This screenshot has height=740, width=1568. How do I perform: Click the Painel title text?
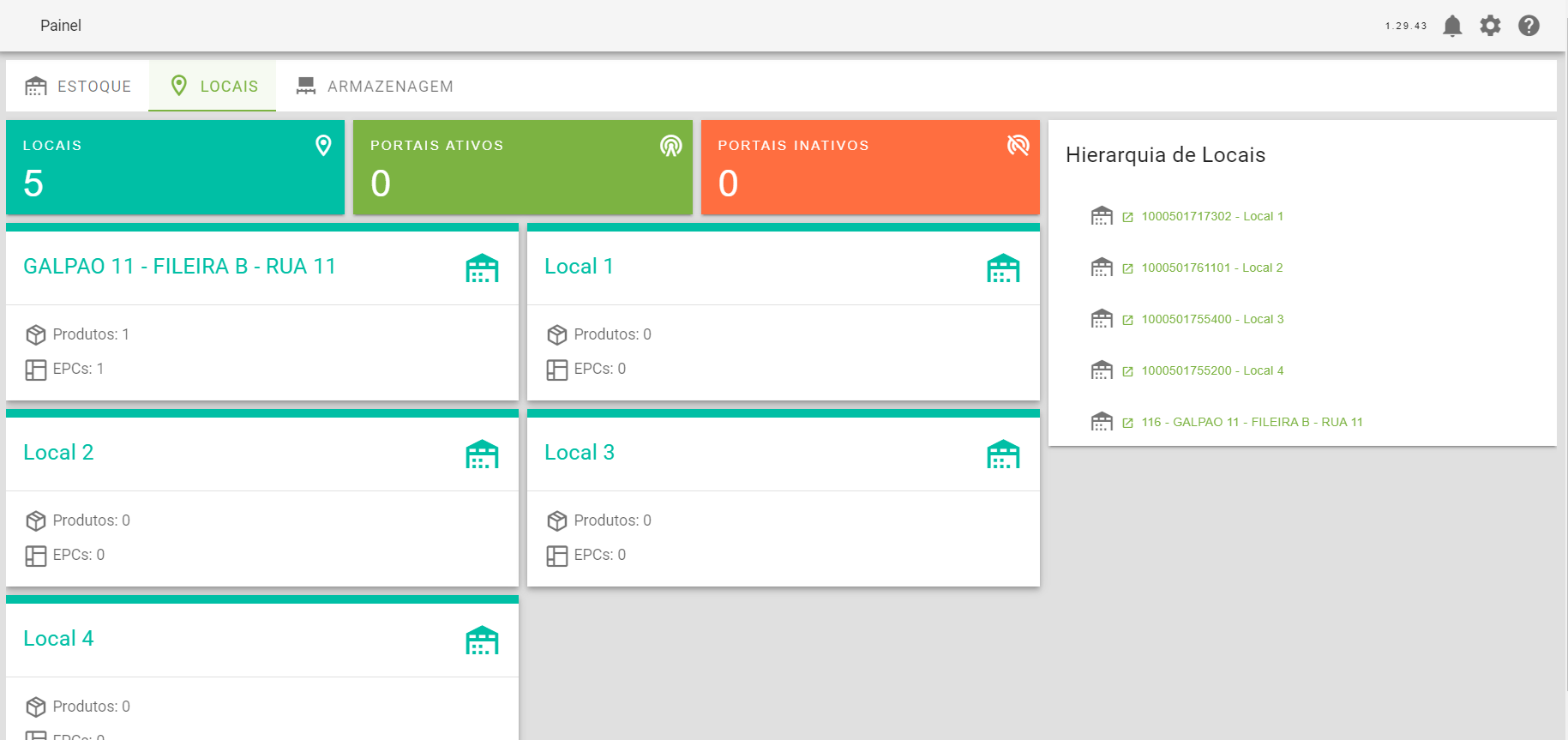tap(61, 26)
